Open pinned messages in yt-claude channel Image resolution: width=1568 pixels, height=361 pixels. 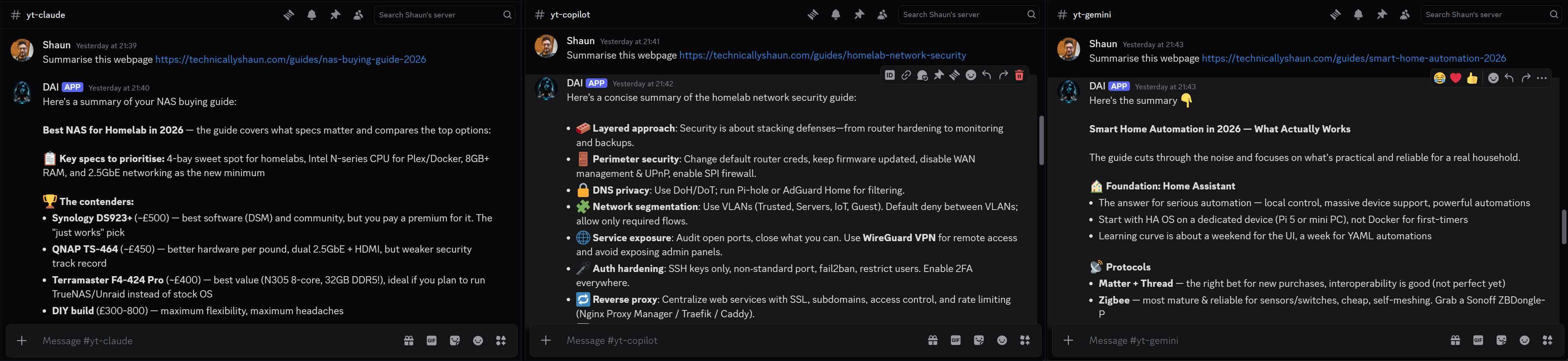(335, 14)
